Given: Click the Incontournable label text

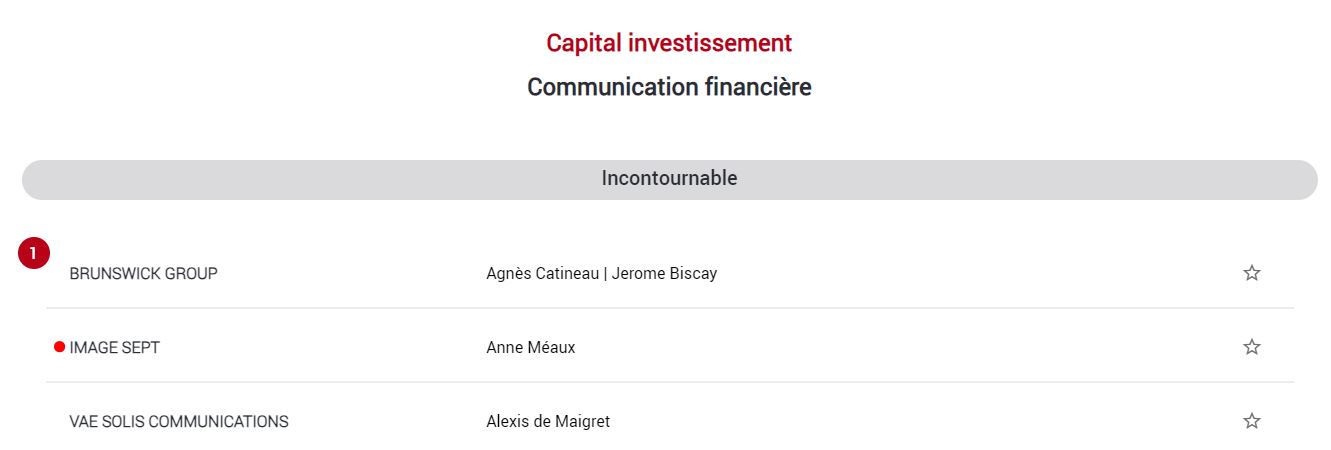Looking at the screenshot, I should (x=669, y=178).
